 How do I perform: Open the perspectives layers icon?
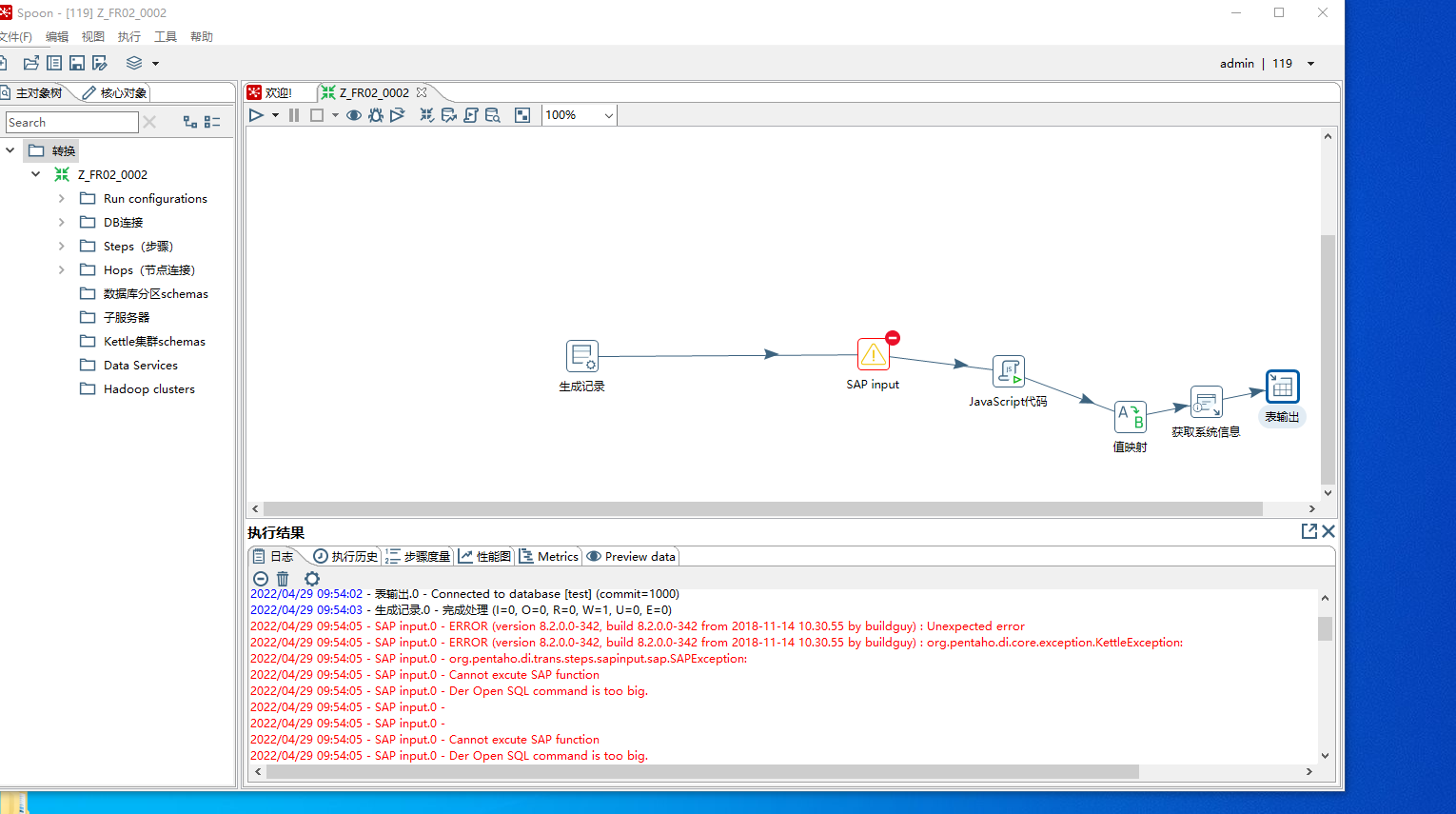click(134, 63)
